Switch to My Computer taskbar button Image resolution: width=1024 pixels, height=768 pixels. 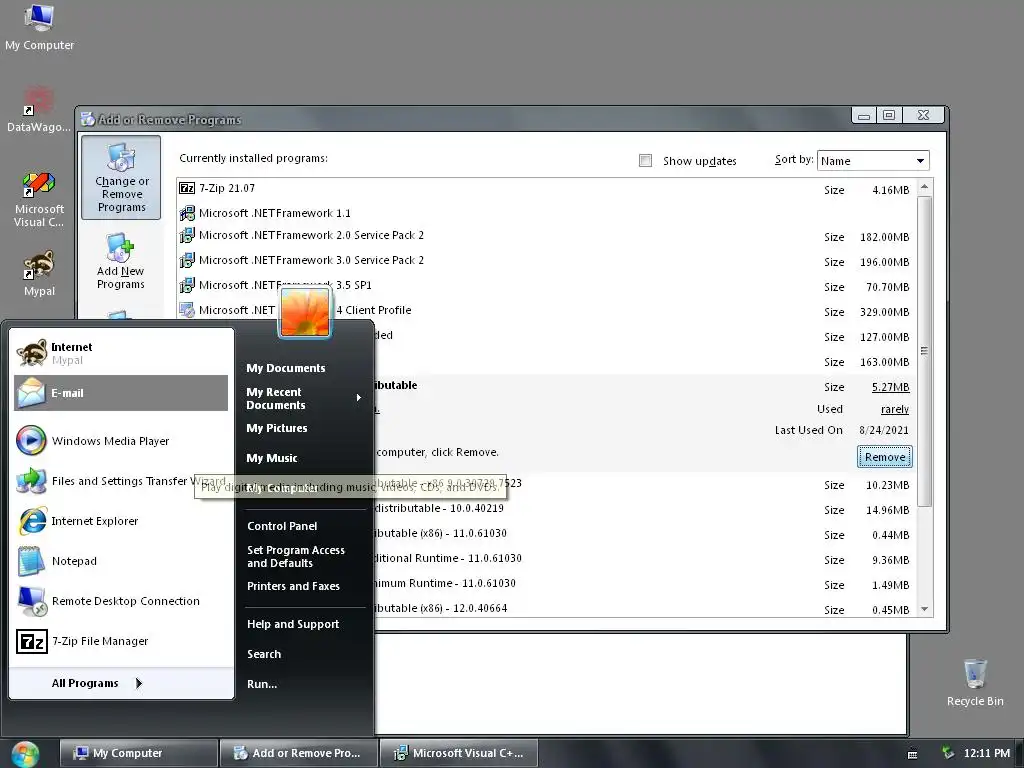[138, 753]
